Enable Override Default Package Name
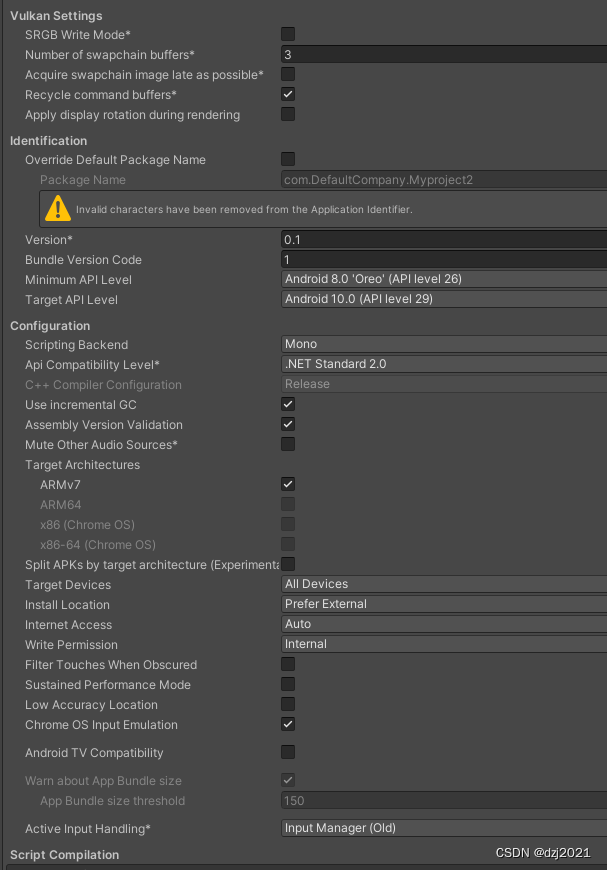Viewport: 607px width, 870px height. (288, 159)
